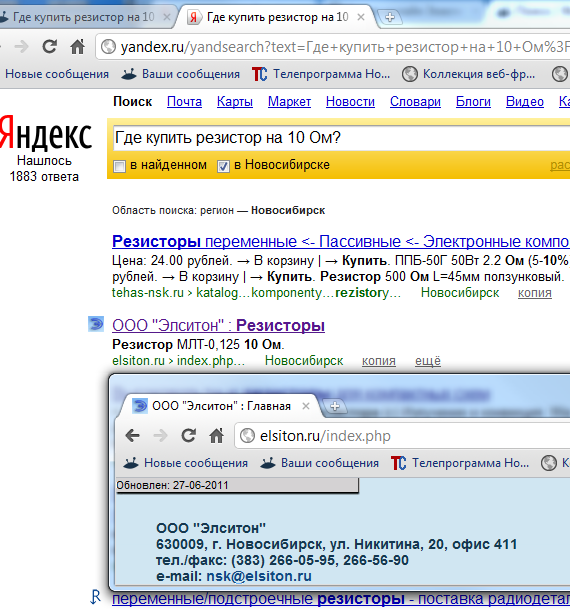Screen dimensions: 570x610
Task: Open new tab in Элситон window
Action: pos(335,407)
